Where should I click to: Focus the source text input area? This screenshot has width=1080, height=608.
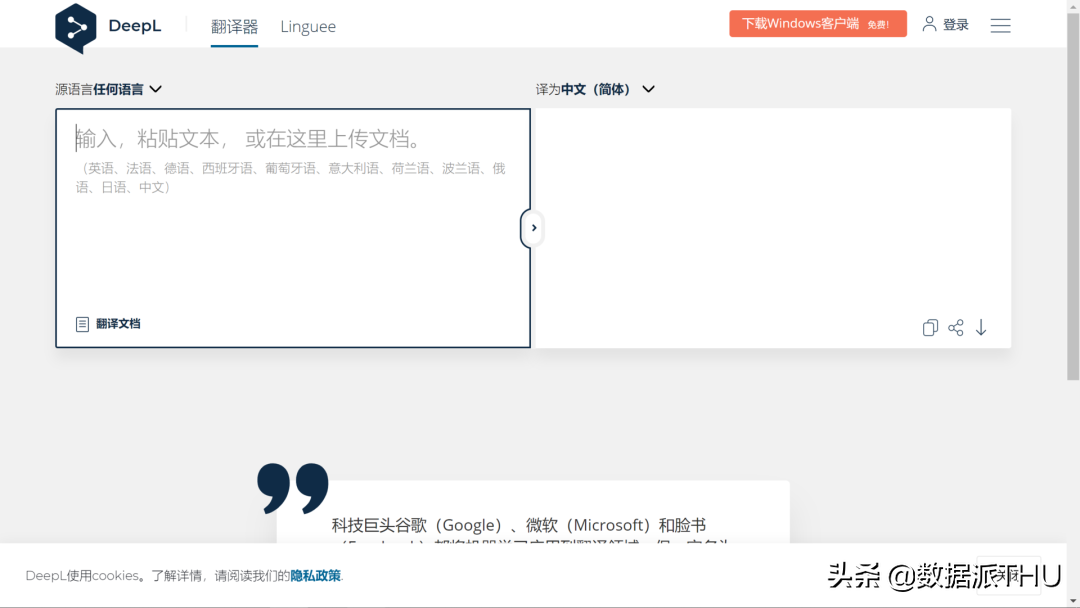(x=293, y=228)
